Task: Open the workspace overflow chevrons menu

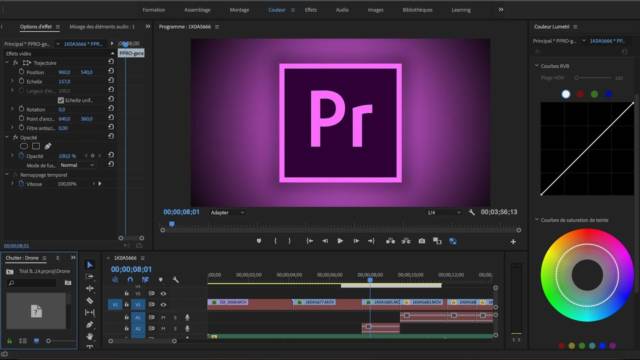Action: pyautogui.click(x=501, y=10)
